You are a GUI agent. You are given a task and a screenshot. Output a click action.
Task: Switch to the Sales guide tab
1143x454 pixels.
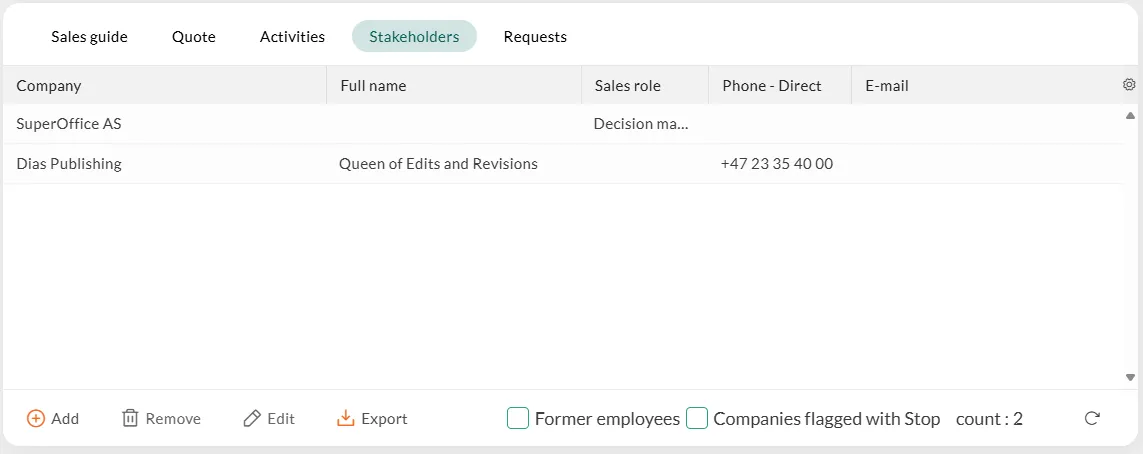[x=89, y=37]
